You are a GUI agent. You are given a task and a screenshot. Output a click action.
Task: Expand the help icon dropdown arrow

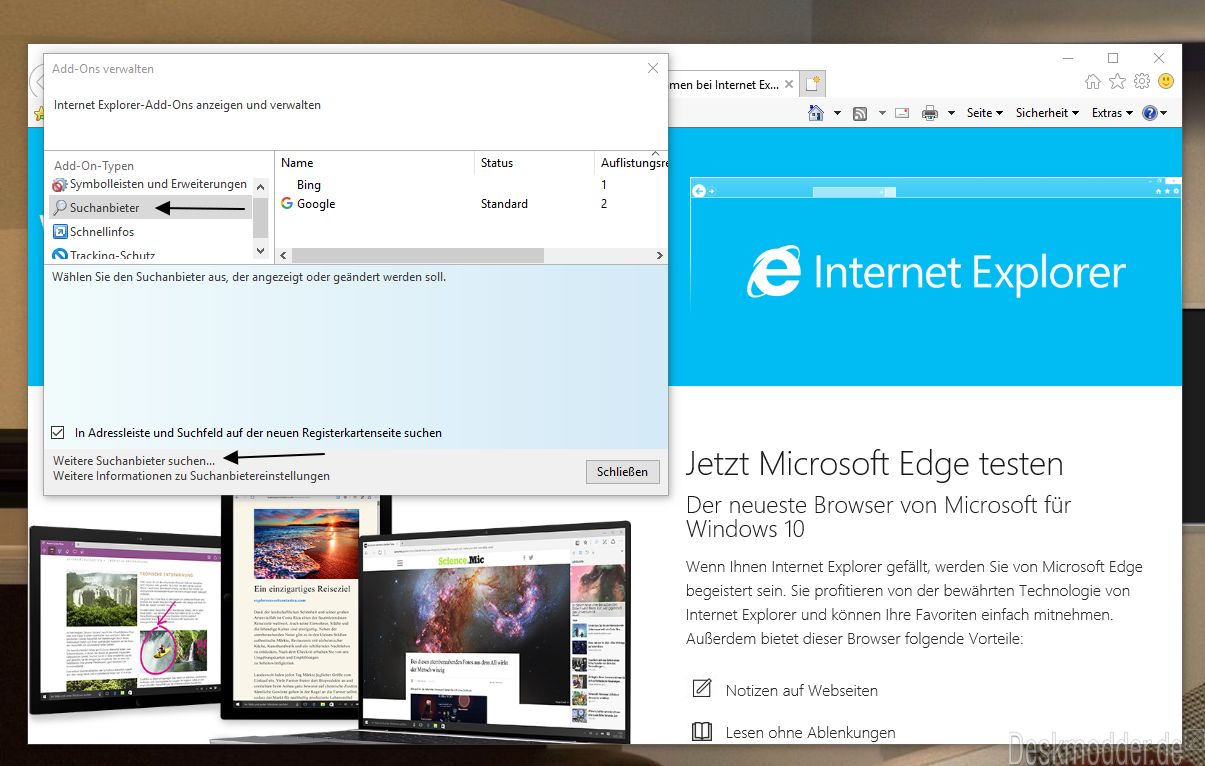[x=1164, y=113]
